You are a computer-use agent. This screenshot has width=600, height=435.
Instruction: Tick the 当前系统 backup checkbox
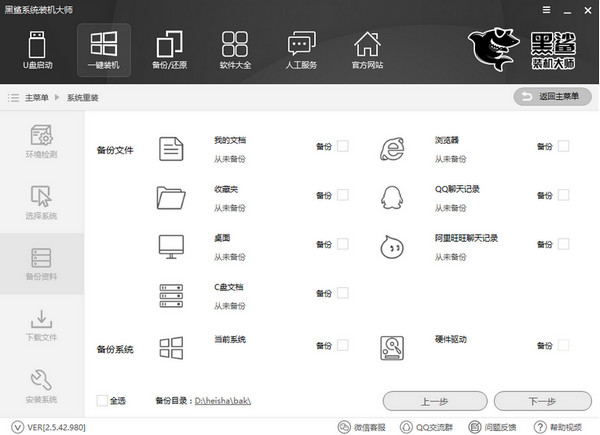click(x=343, y=345)
